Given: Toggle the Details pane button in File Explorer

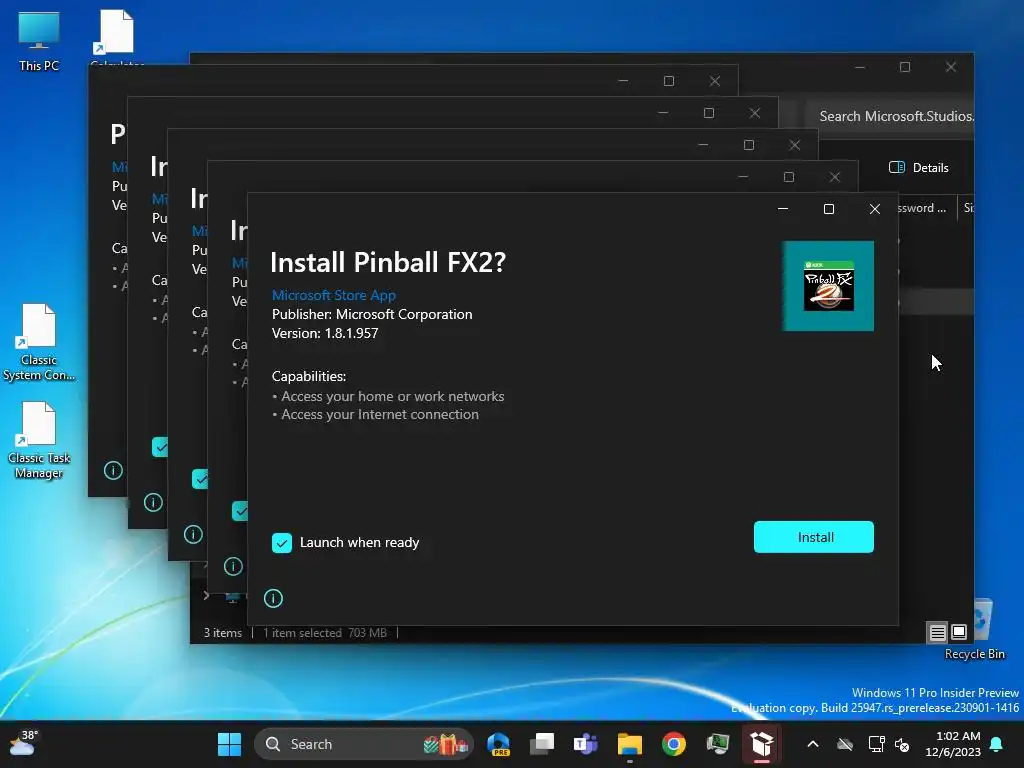Looking at the screenshot, I should (x=918, y=168).
